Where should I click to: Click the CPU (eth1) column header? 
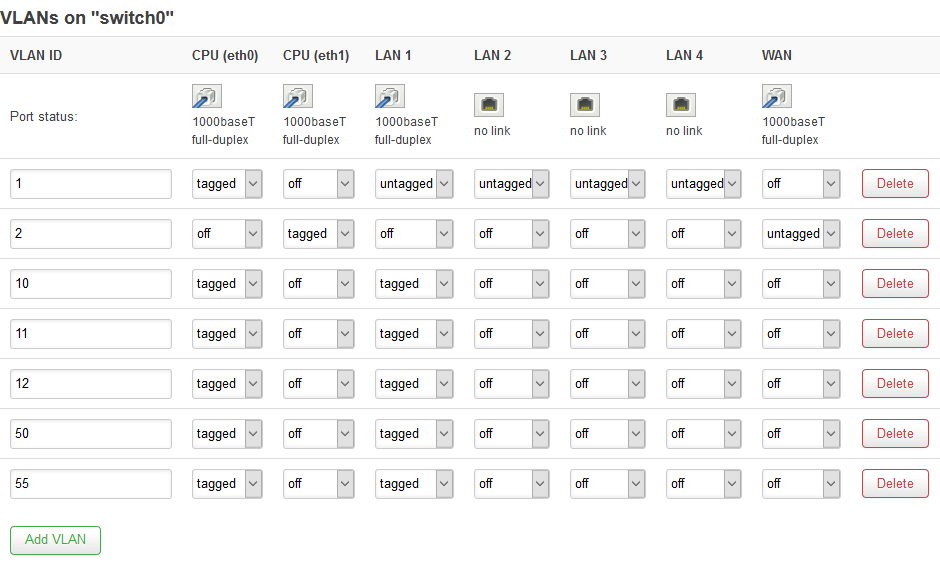316,56
